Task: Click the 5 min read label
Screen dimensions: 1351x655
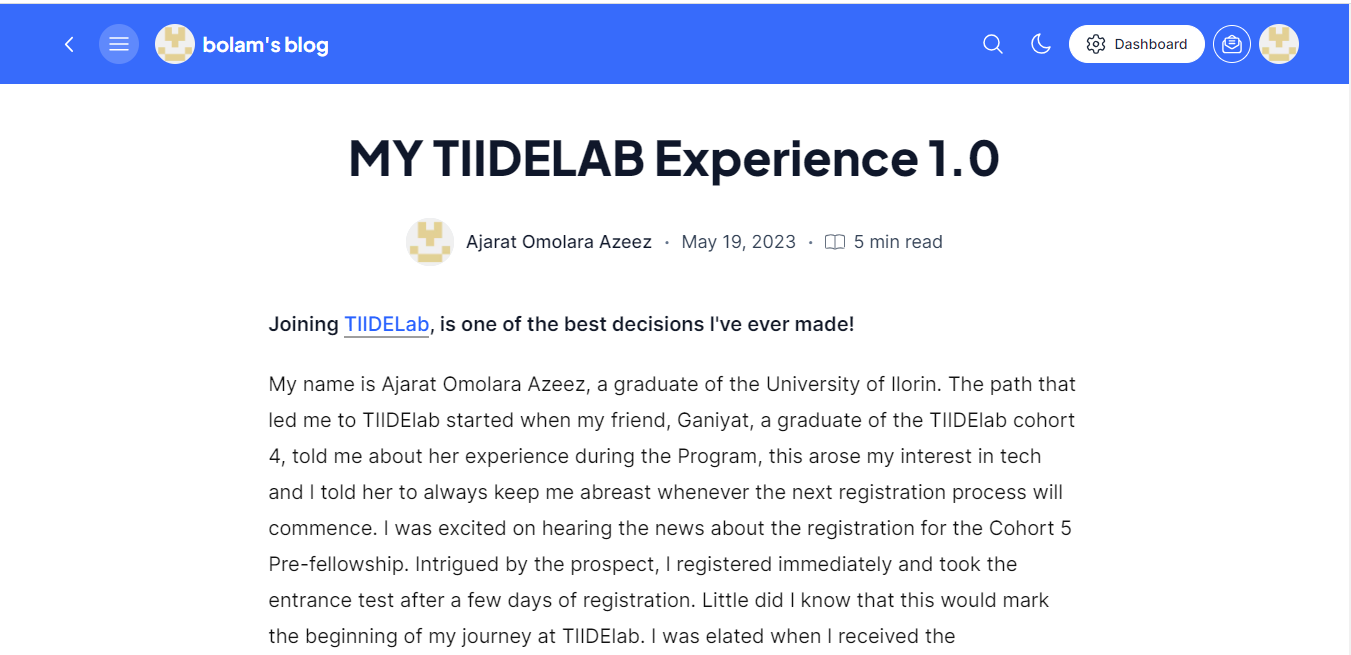Action: tap(898, 242)
